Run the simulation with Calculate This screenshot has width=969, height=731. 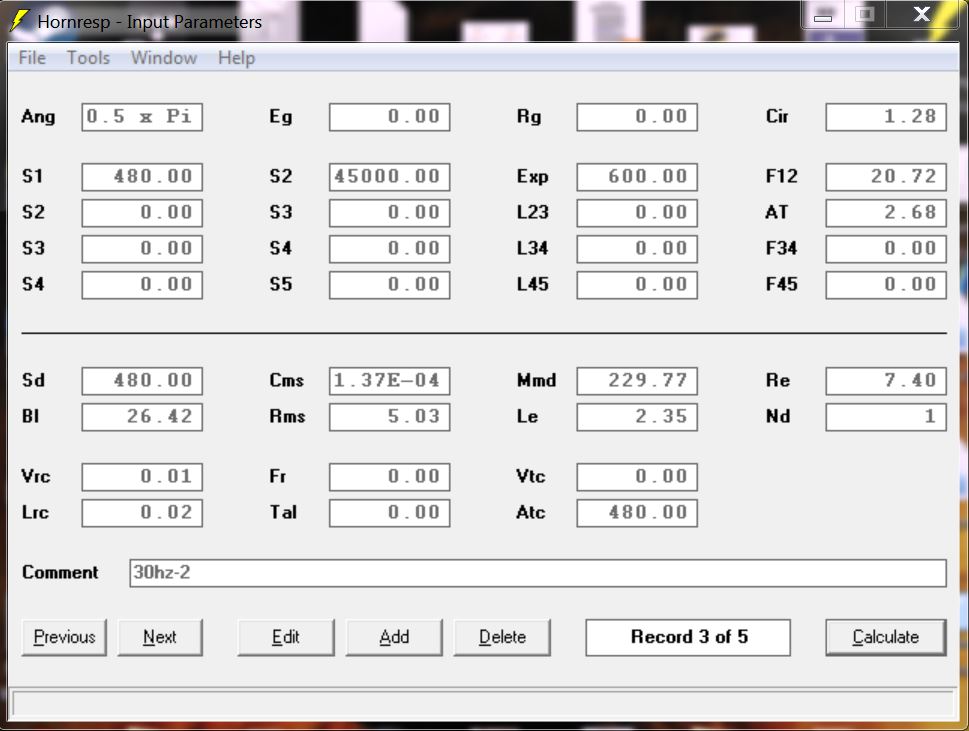click(886, 637)
